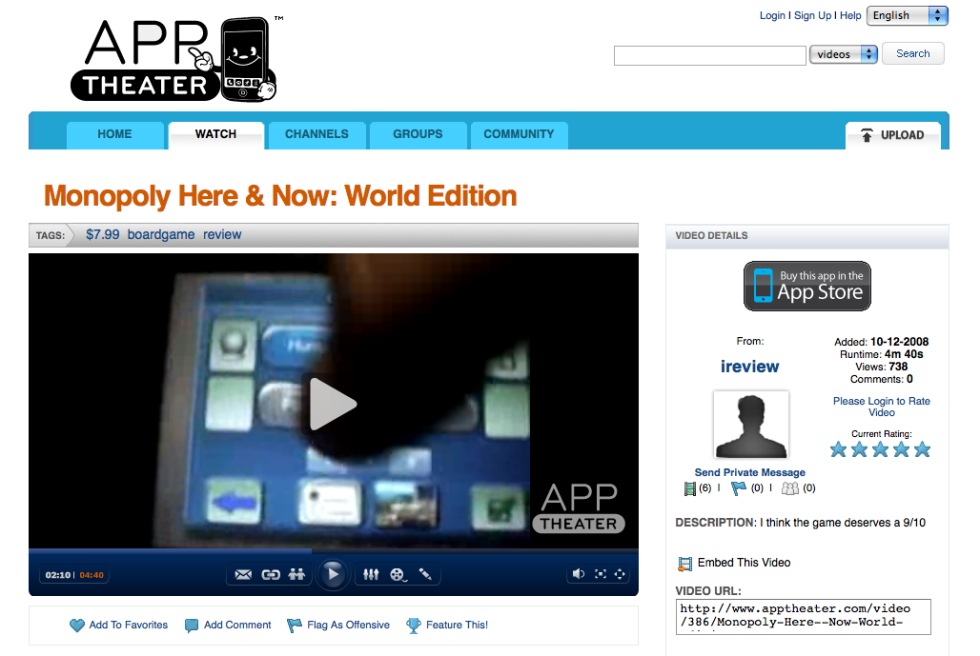Screen dimensions: 980x656
Task: Click Please Login to Rate Video
Action: 881,407
